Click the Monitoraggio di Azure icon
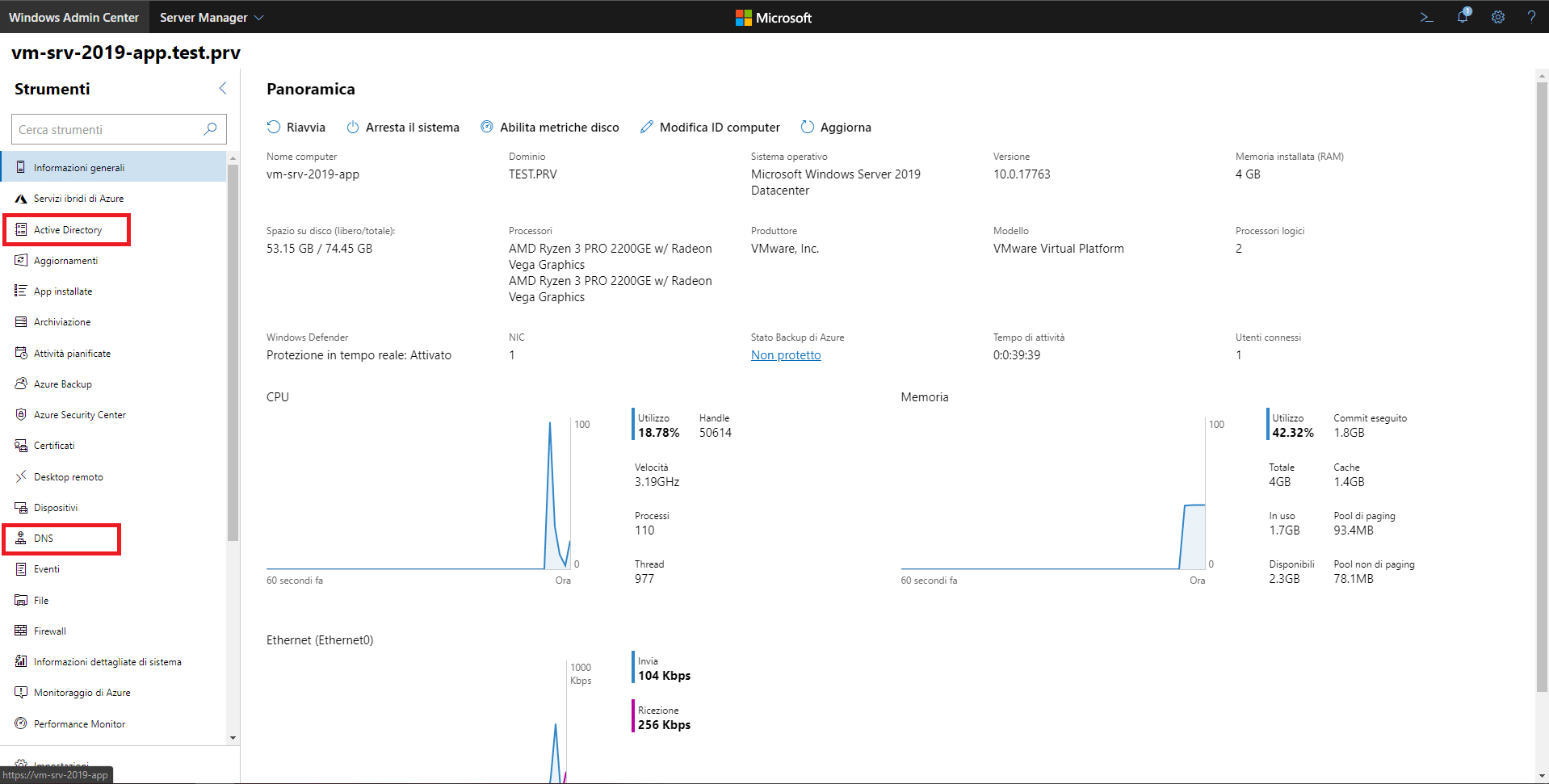Image resolution: width=1549 pixels, height=784 pixels. 21,692
